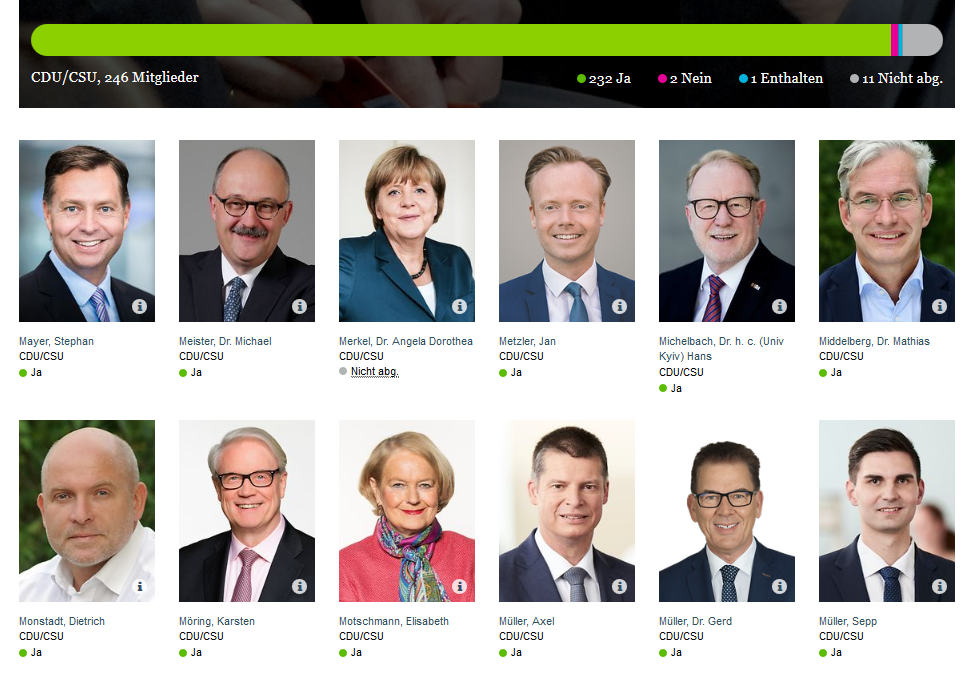Show info icon on Mathias Middelberg's portrait
Viewport: 968px width, 676px height.
click(939, 306)
